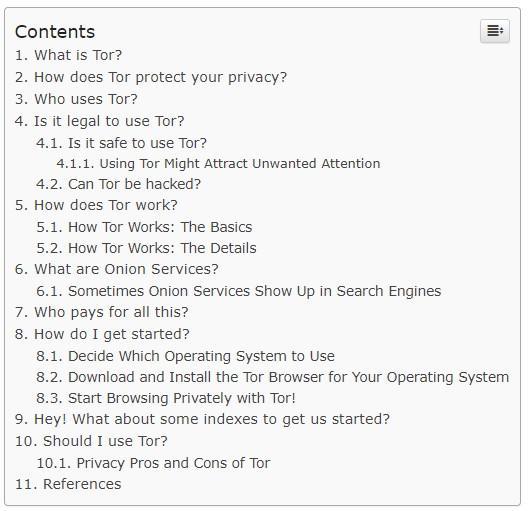Go to 'How Tor Works: The Details'

click(146, 248)
